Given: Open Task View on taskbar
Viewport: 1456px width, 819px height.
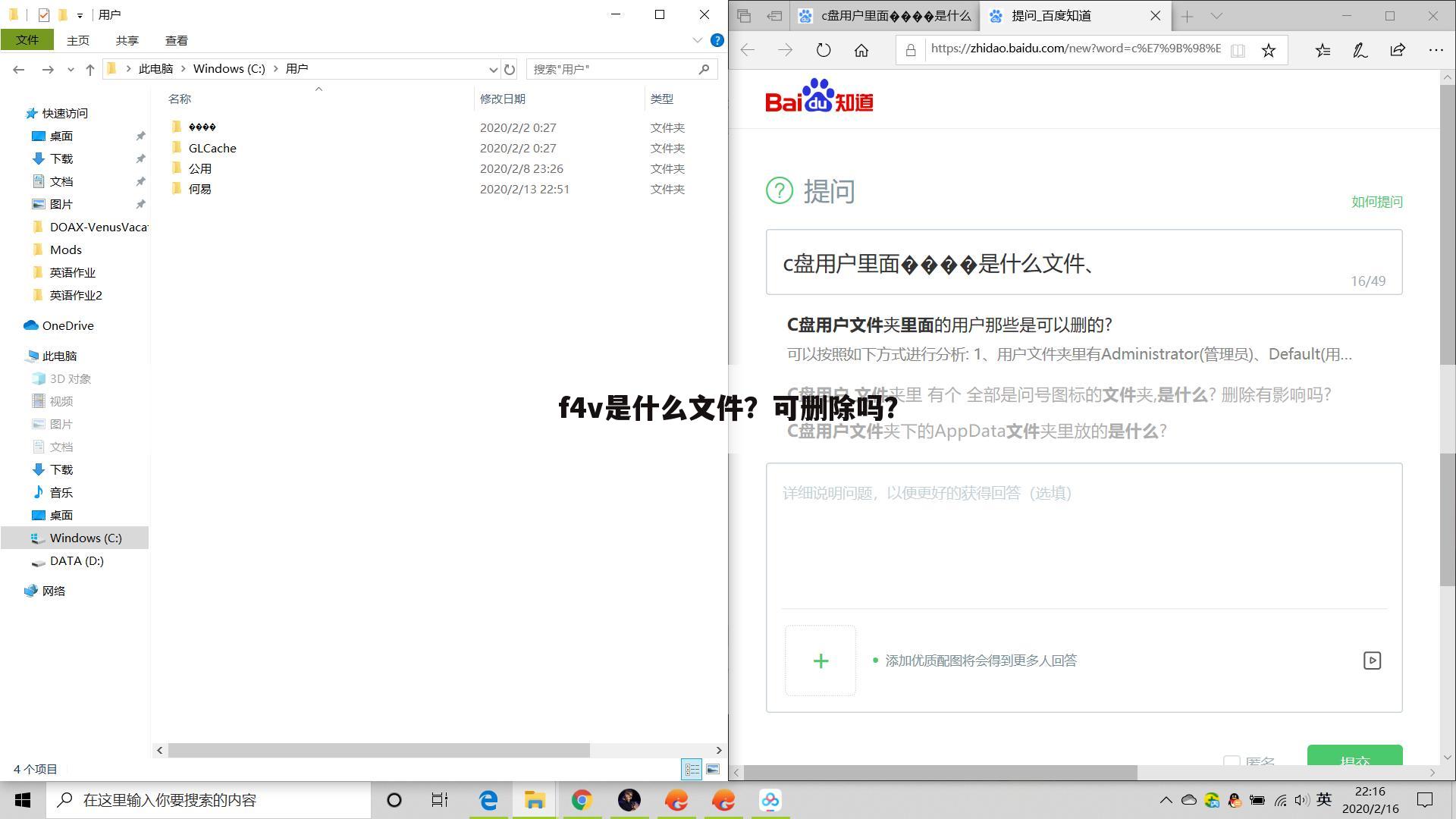Looking at the screenshot, I should (x=440, y=800).
